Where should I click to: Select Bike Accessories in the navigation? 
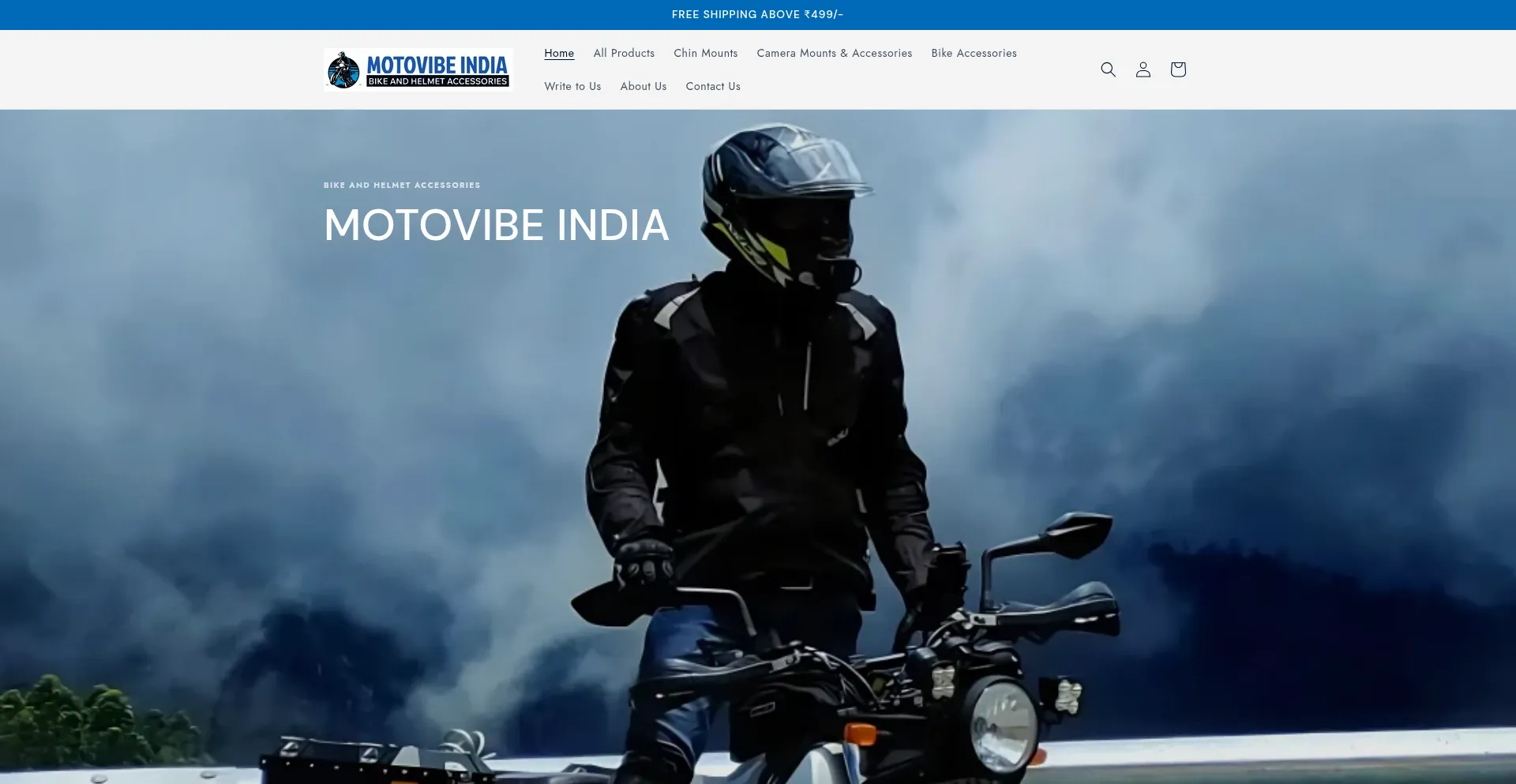pos(974,53)
